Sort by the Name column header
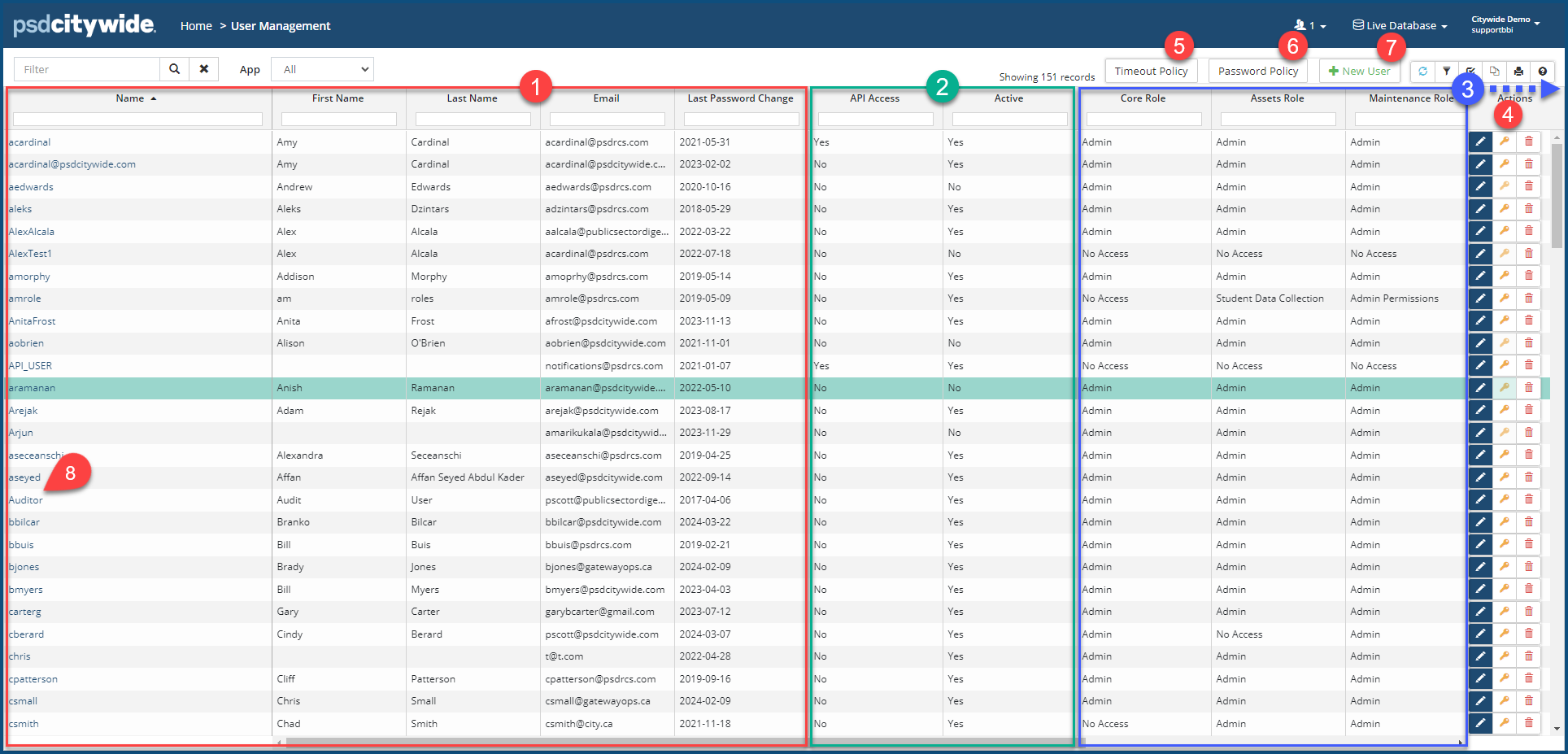This screenshot has width=1568, height=754. [130, 98]
